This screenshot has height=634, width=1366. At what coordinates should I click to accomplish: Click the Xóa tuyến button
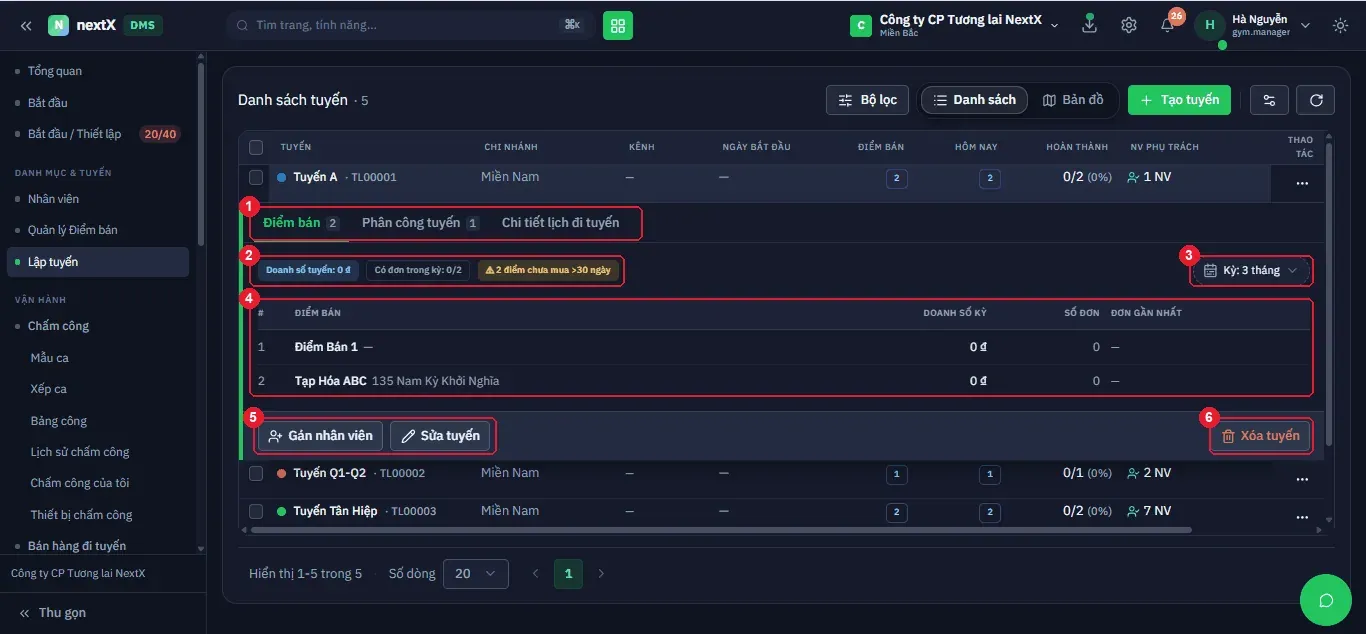click(x=1260, y=436)
